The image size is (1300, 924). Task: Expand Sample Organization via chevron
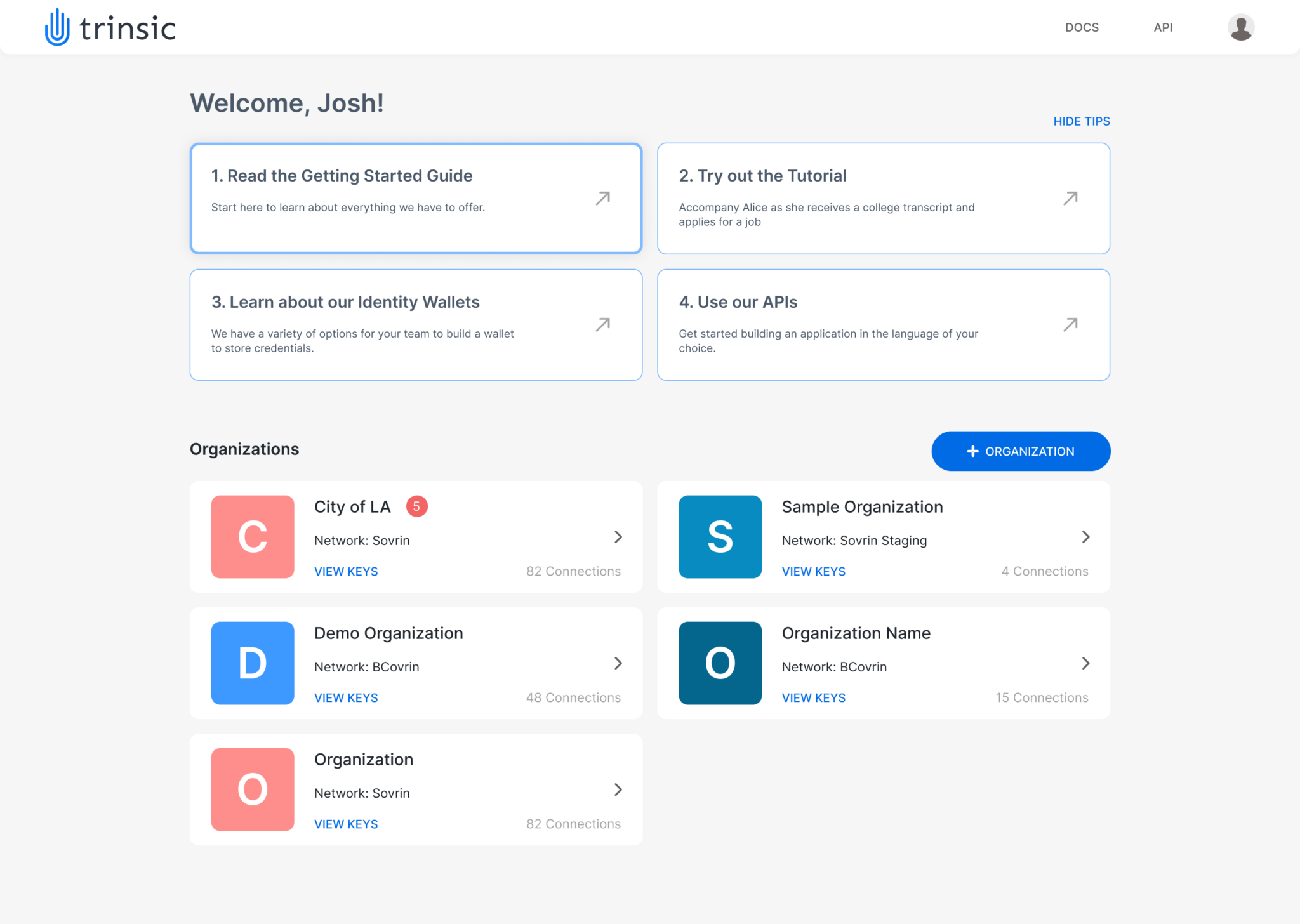[x=1085, y=537]
